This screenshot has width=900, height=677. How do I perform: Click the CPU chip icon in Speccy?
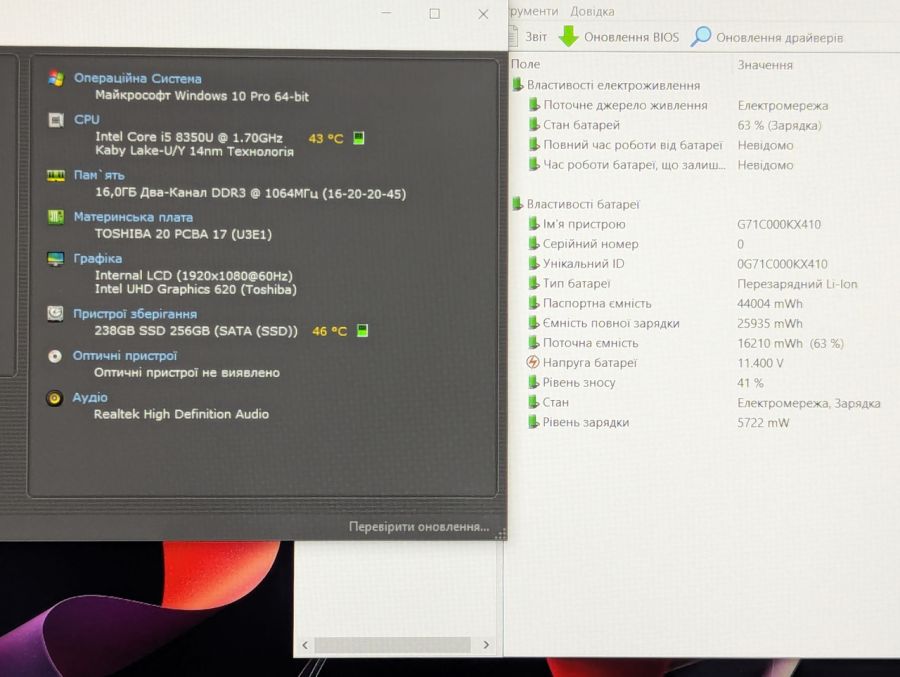56,120
